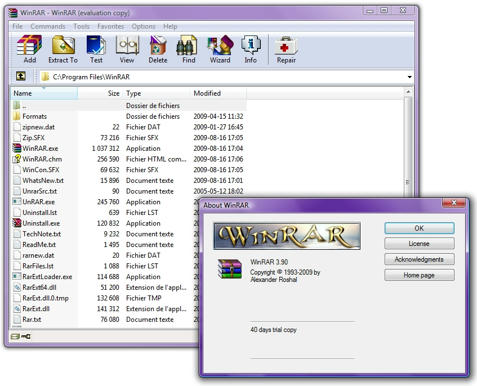Click the UnRAR.exe file icon
This screenshot has height=386, width=477.
tap(17, 201)
